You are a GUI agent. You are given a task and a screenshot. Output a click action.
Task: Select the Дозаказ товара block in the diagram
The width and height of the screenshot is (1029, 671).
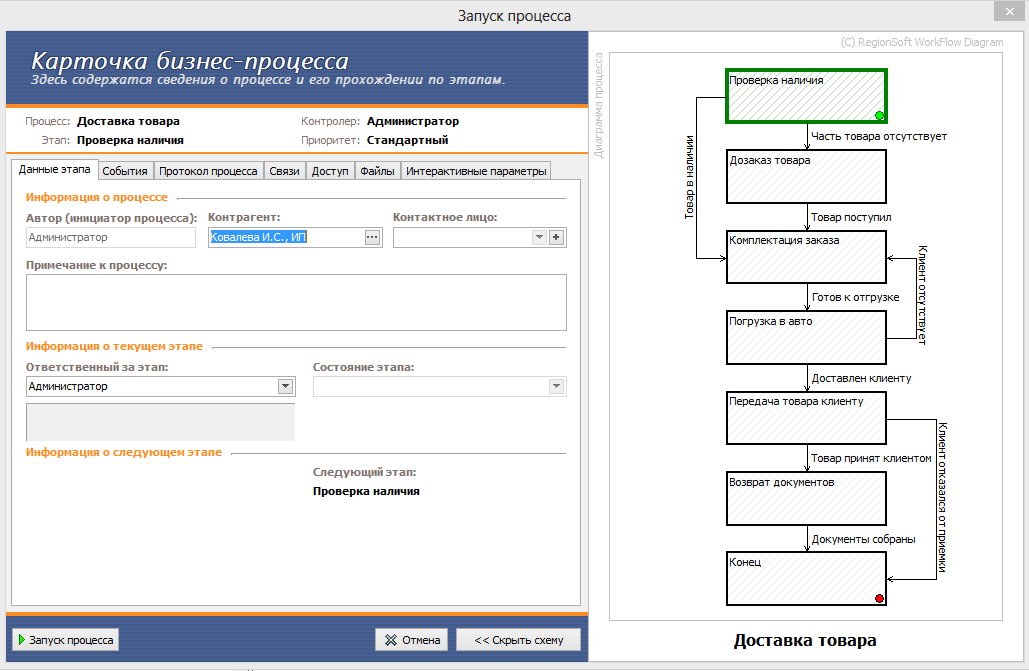[x=806, y=176]
